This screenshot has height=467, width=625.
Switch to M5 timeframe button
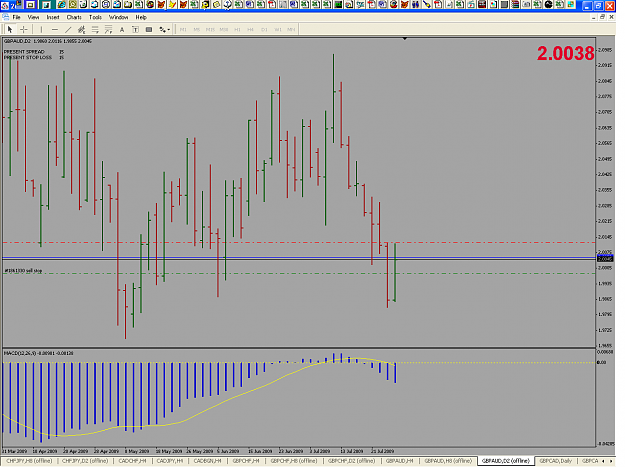pyautogui.click(x=197, y=29)
